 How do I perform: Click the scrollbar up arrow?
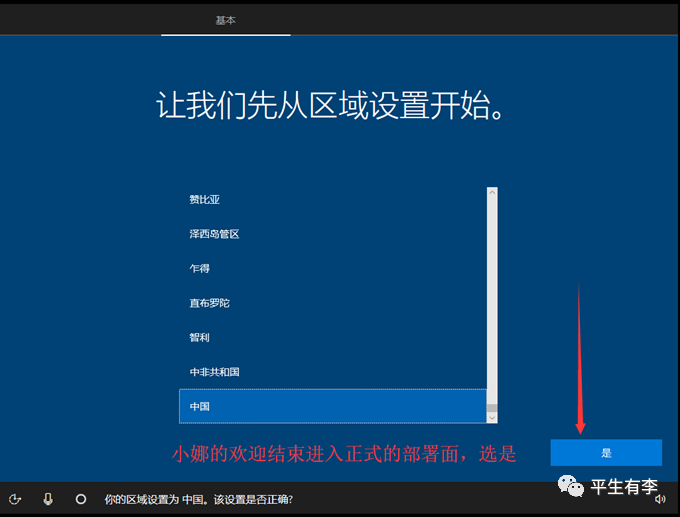pyautogui.click(x=492, y=192)
